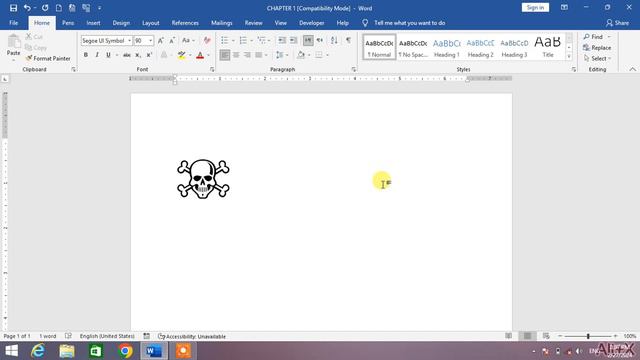Screen dimensions: 640x360
Task: Align text left
Action: [224, 55]
